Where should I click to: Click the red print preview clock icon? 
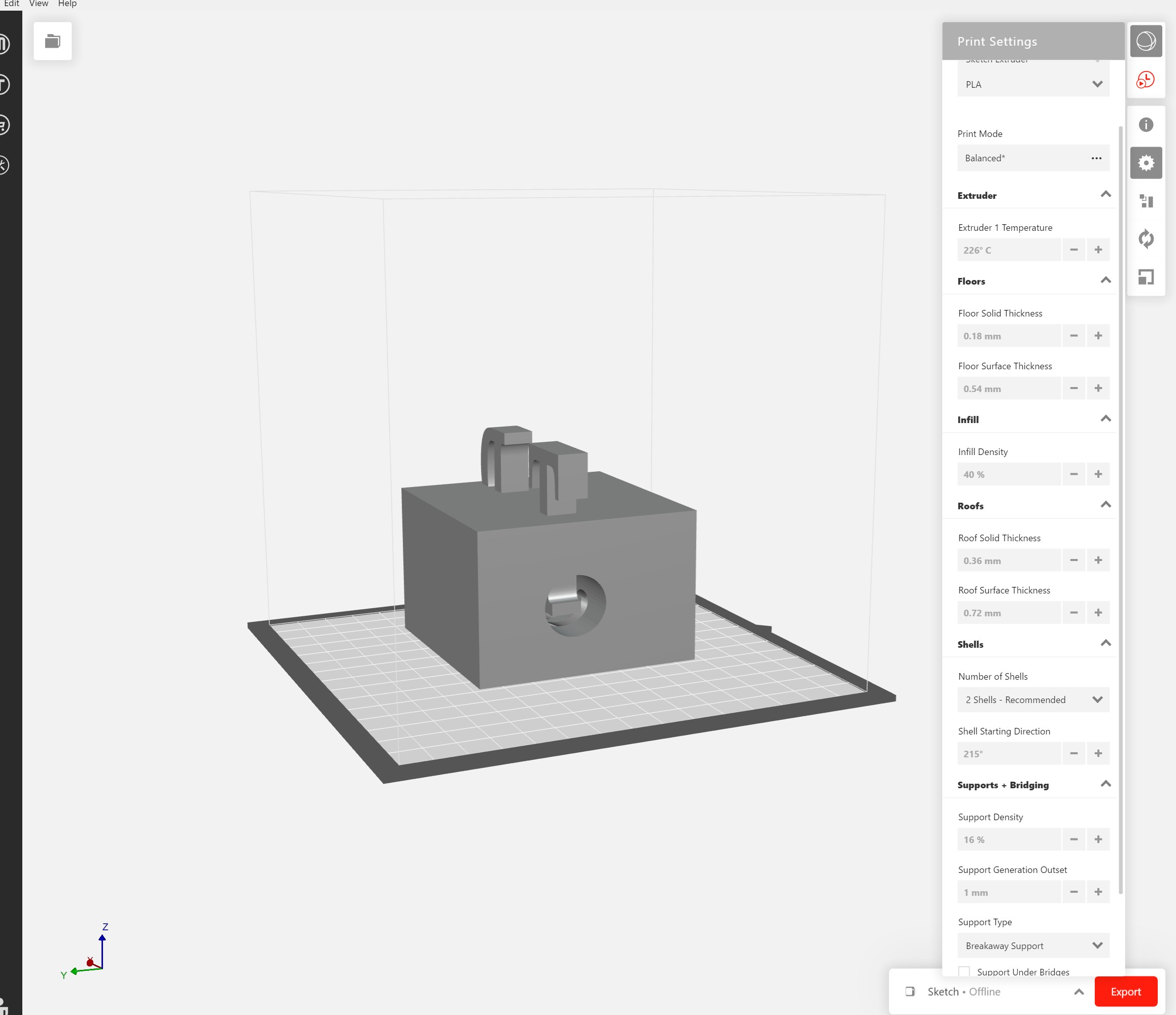click(1146, 80)
